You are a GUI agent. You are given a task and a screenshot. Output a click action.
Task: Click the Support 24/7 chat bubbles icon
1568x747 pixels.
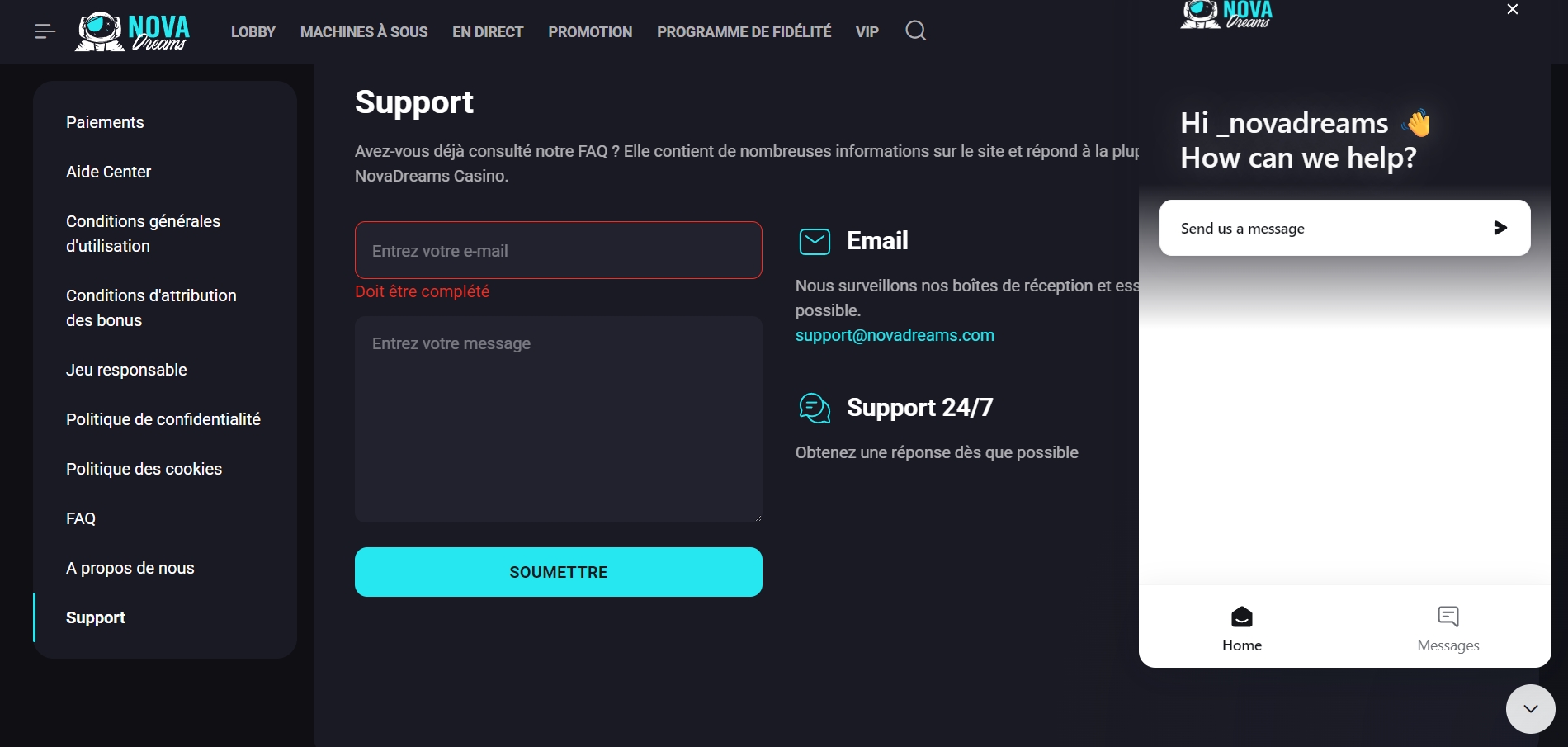(815, 408)
